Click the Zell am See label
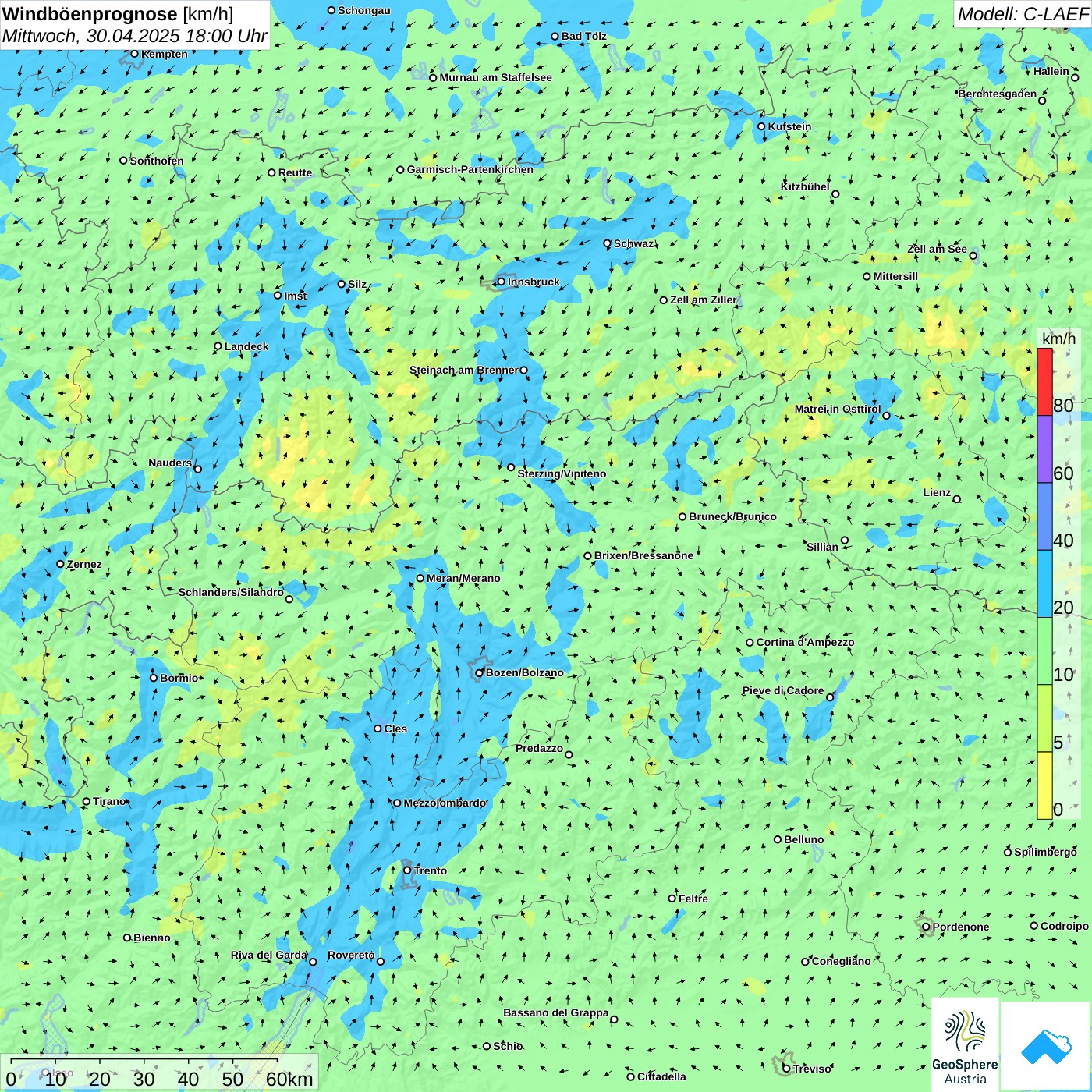The width and height of the screenshot is (1092, 1092). point(937,249)
